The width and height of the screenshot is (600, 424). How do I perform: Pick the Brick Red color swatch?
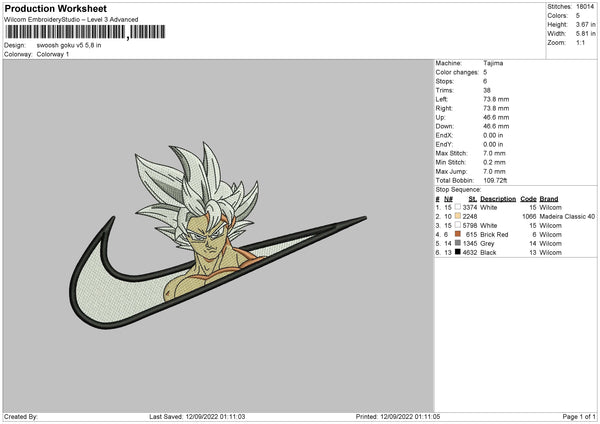[x=458, y=234]
